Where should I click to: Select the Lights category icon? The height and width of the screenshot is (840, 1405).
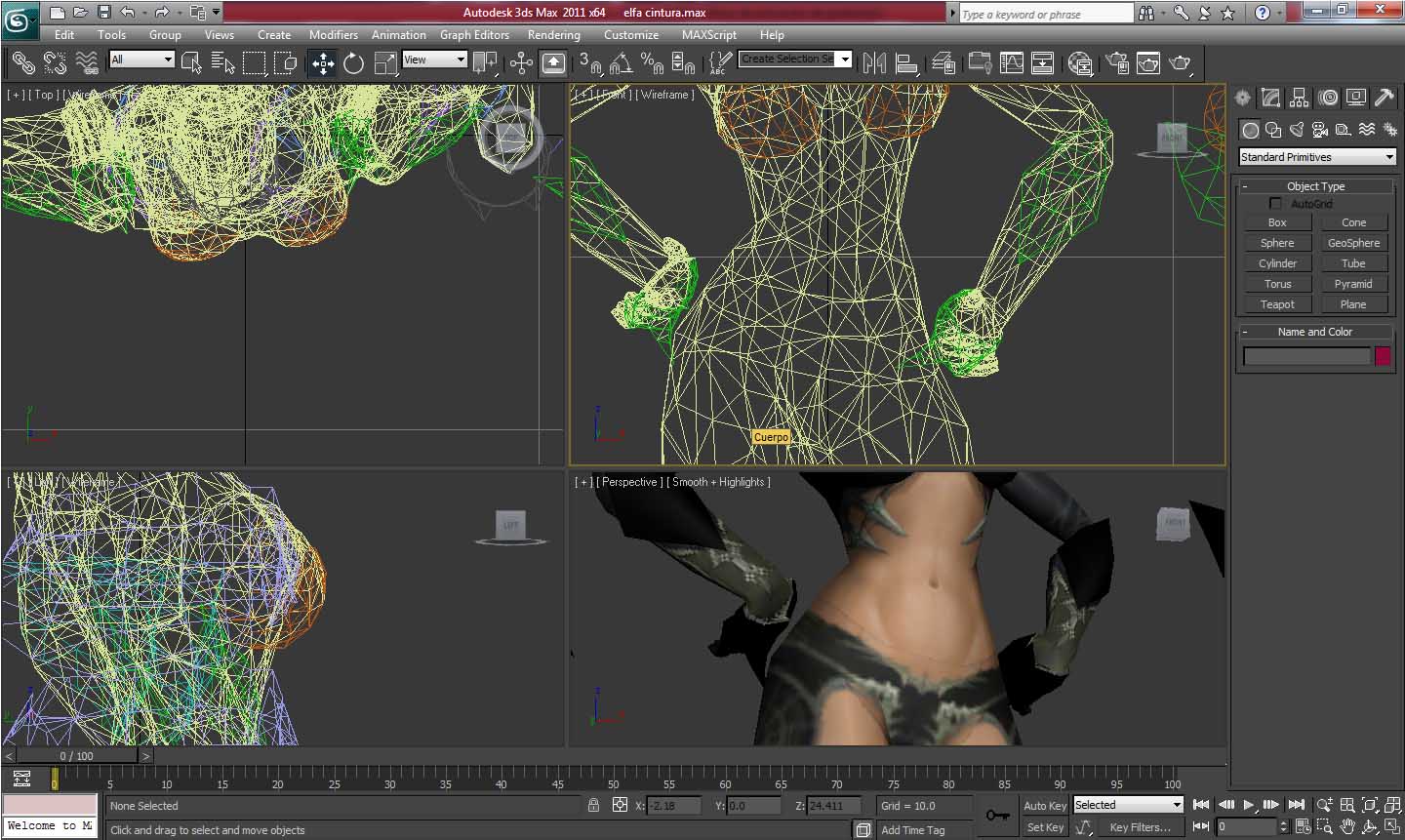pos(1297,130)
